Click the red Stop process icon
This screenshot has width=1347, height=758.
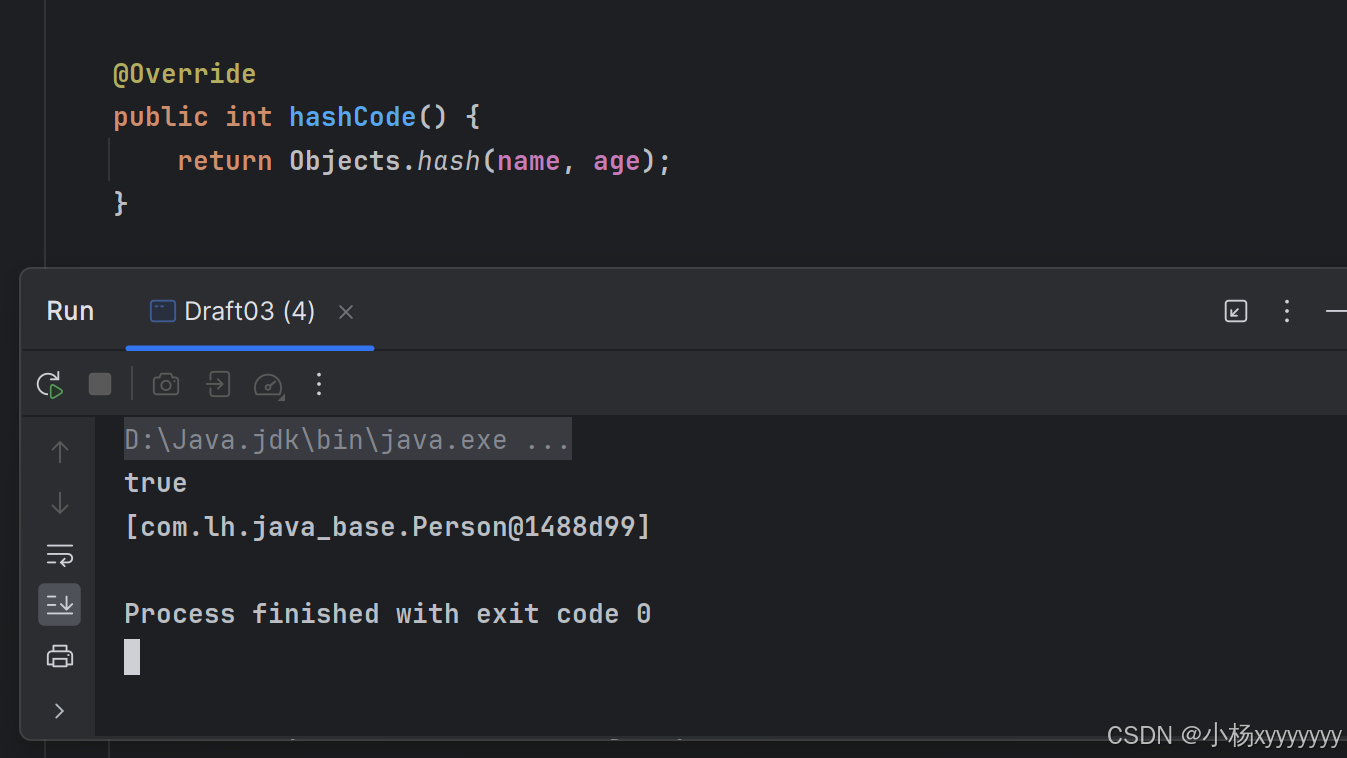point(100,384)
